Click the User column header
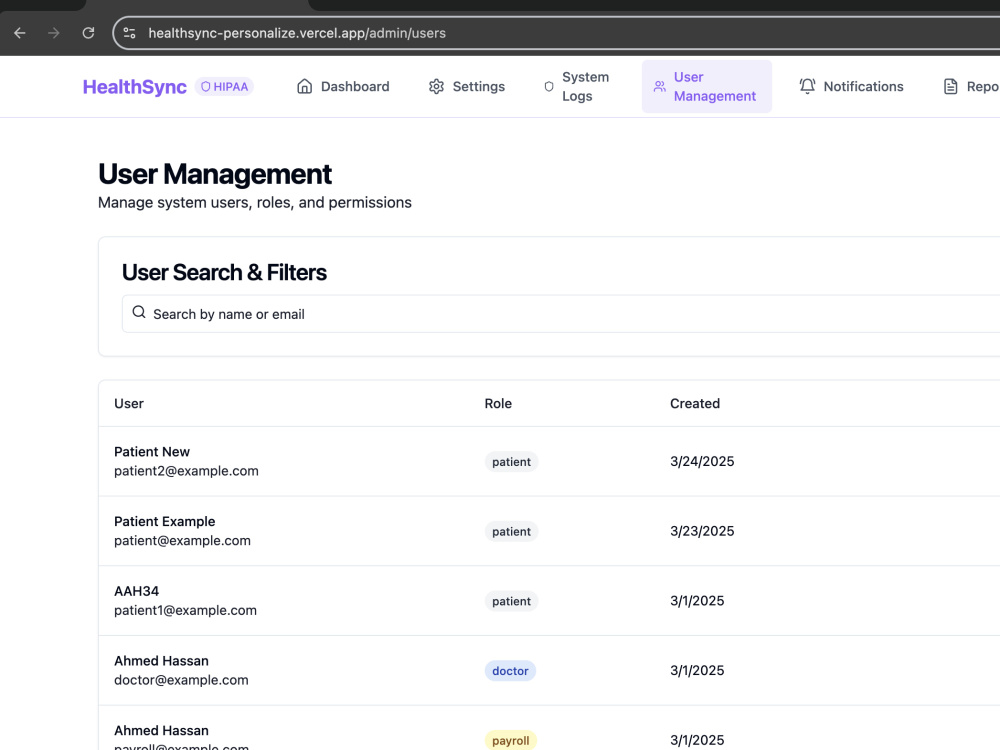Screen dimensions: 1000x750 (x=129, y=404)
